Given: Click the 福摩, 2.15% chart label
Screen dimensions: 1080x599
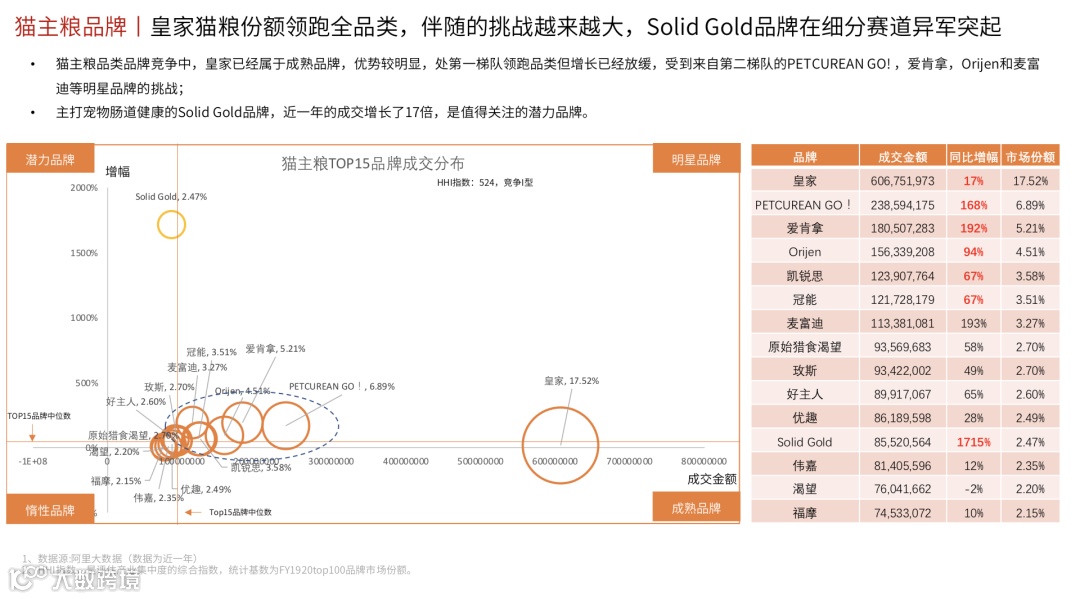Looking at the screenshot, I should coord(116,481).
